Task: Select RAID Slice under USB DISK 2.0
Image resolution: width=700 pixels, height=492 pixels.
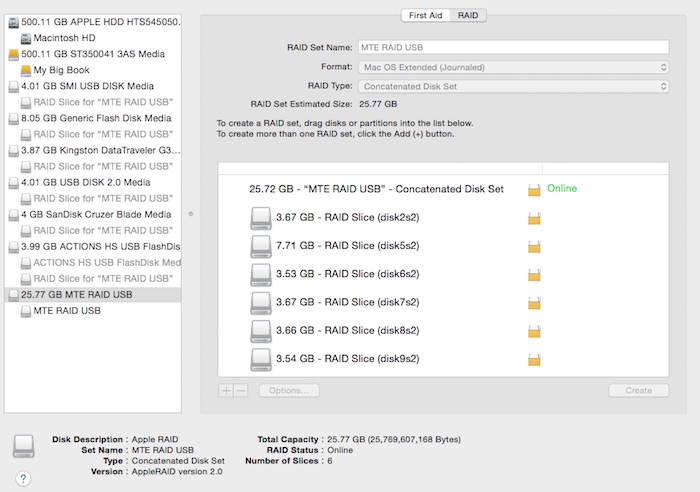Action: (93, 199)
